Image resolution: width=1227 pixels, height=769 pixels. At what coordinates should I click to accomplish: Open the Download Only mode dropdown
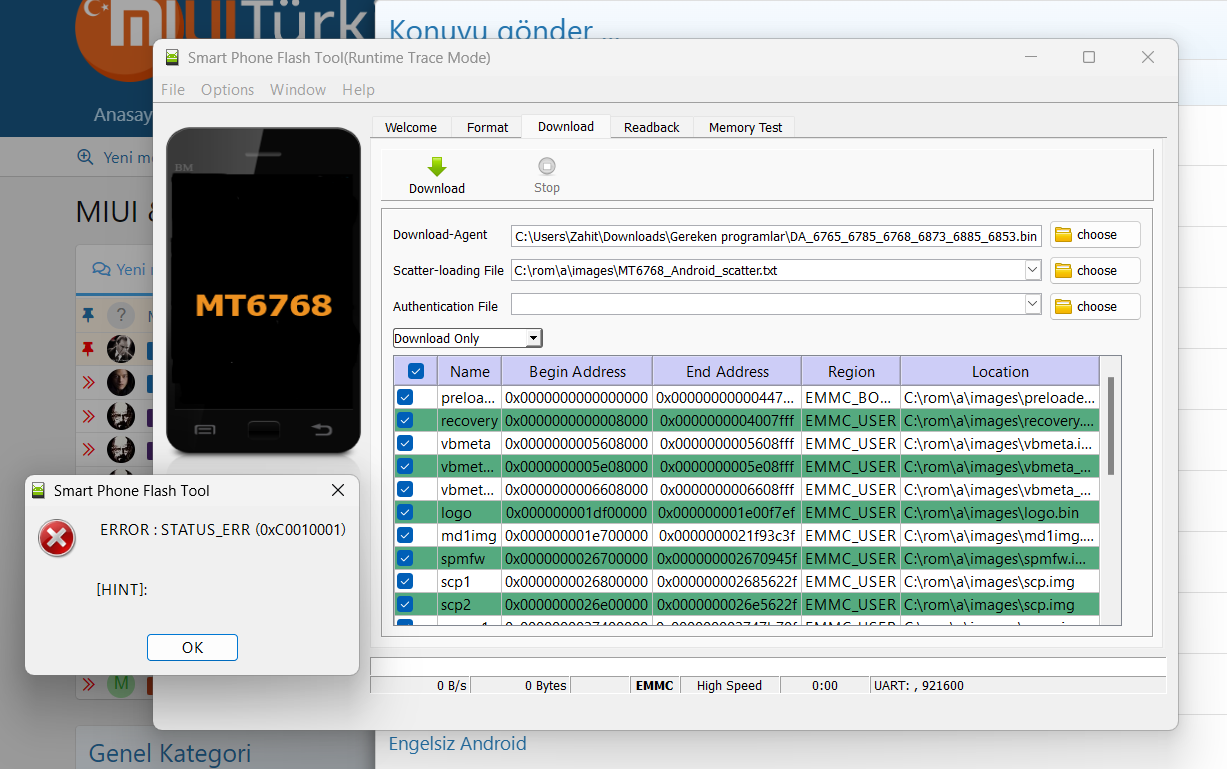coord(467,338)
